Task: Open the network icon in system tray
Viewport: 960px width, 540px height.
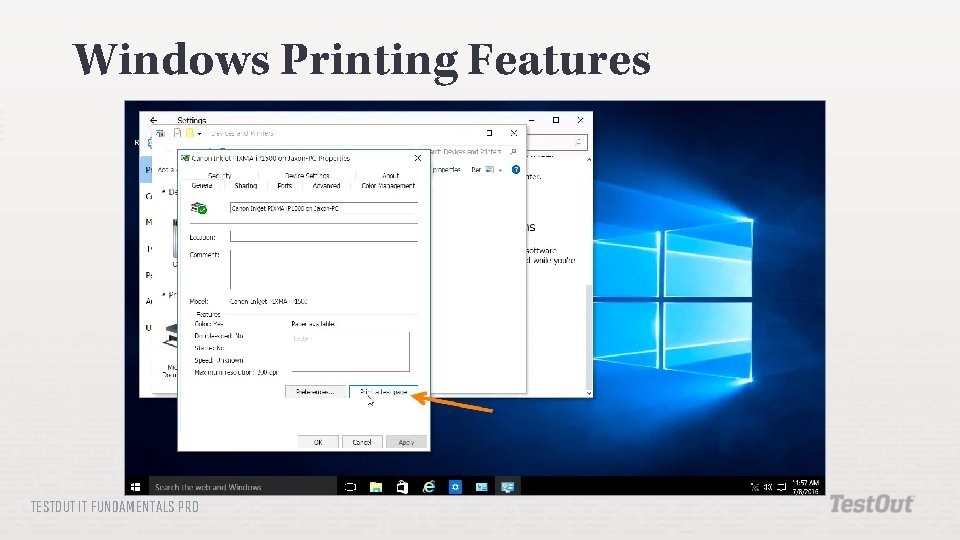Action: [x=755, y=487]
